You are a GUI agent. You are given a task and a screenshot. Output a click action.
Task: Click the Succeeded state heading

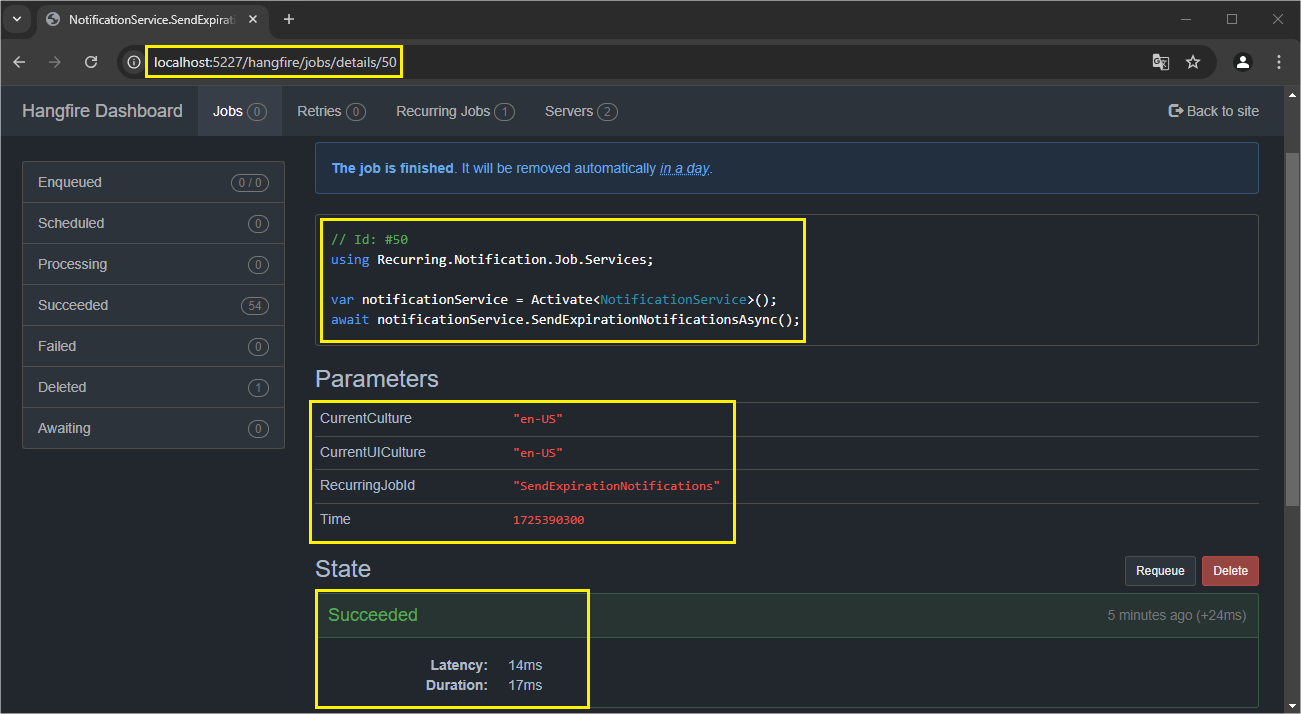373,615
